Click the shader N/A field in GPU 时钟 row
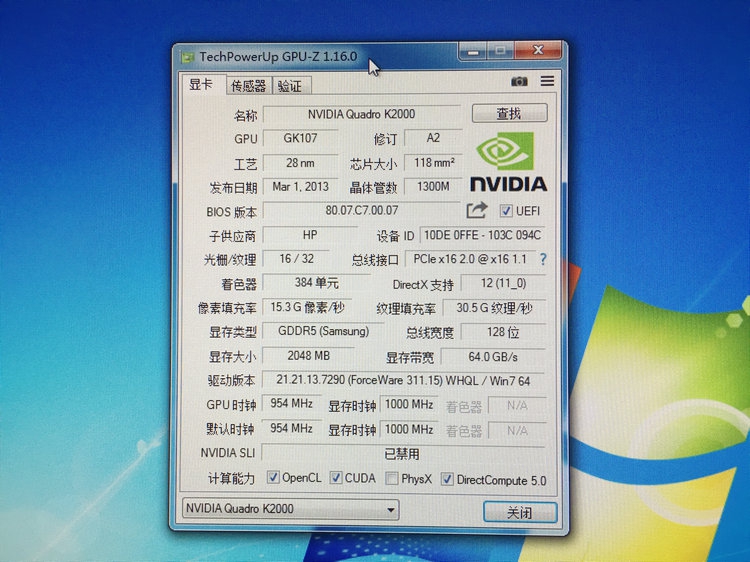The width and height of the screenshot is (750, 562). (x=517, y=406)
